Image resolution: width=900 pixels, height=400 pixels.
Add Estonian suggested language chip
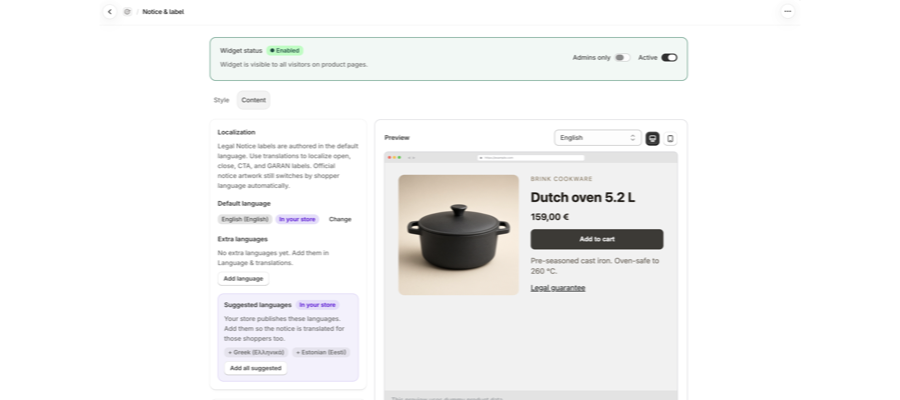(x=321, y=352)
